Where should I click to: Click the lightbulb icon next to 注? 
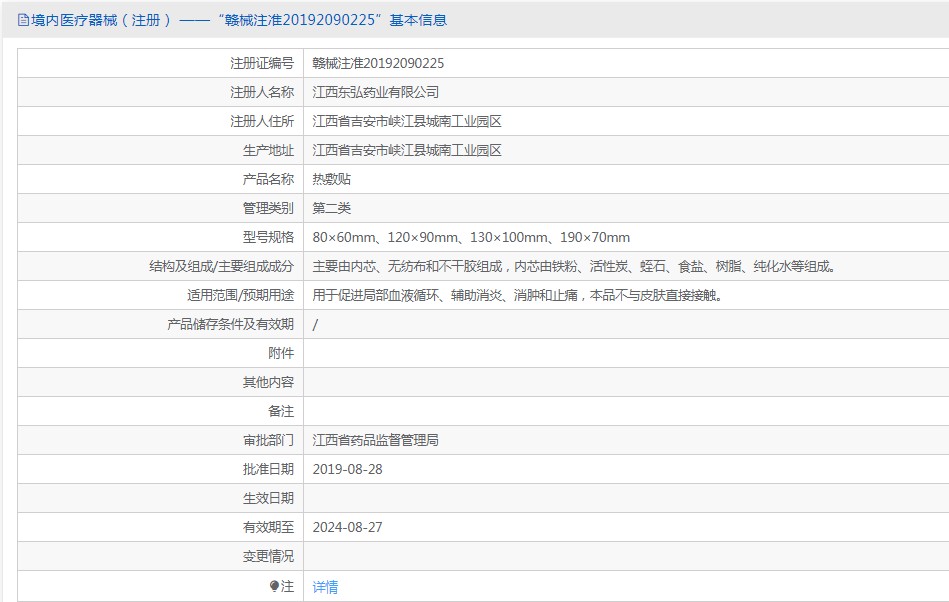pyautogui.click(x=274, y=586)
